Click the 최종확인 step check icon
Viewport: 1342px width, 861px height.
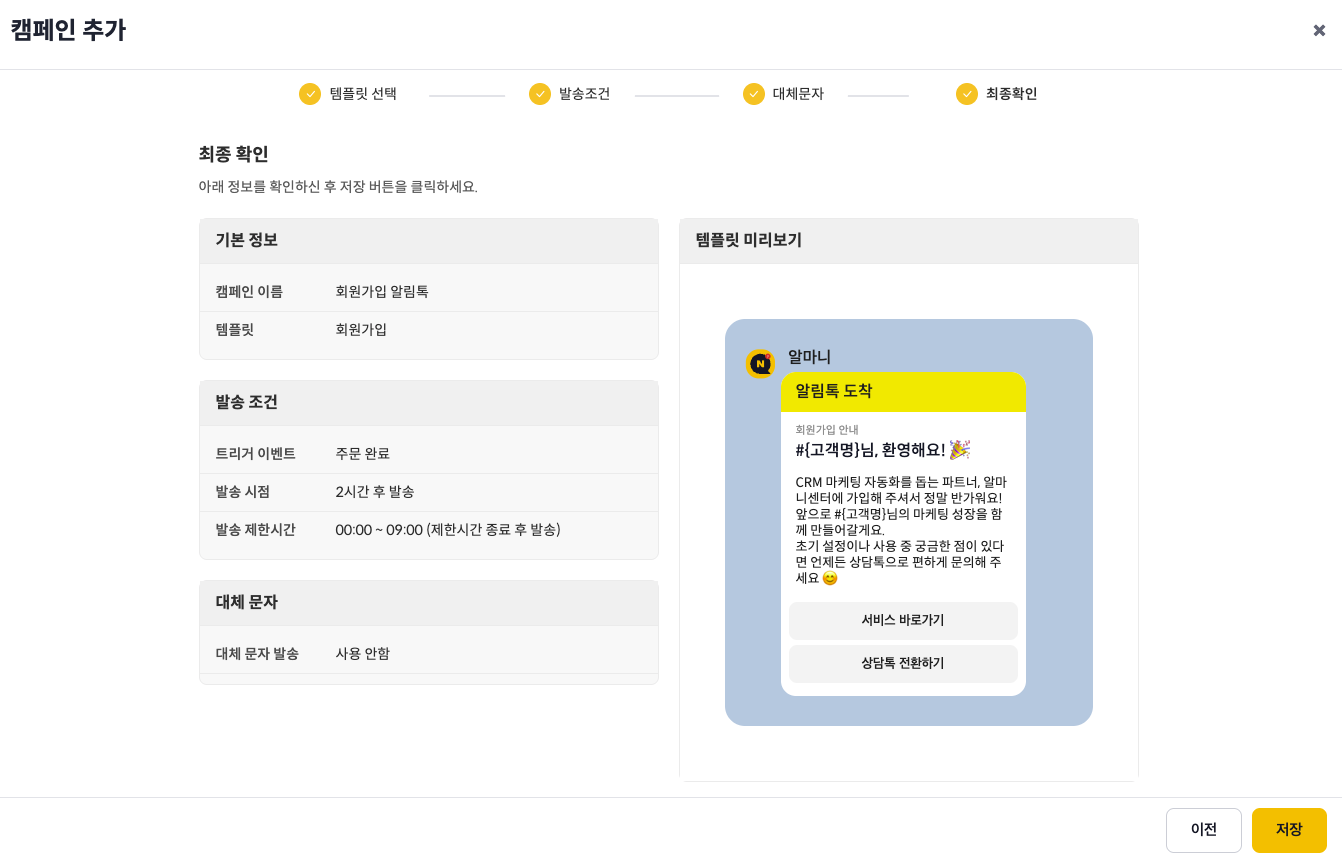click(x=967, y=94)
